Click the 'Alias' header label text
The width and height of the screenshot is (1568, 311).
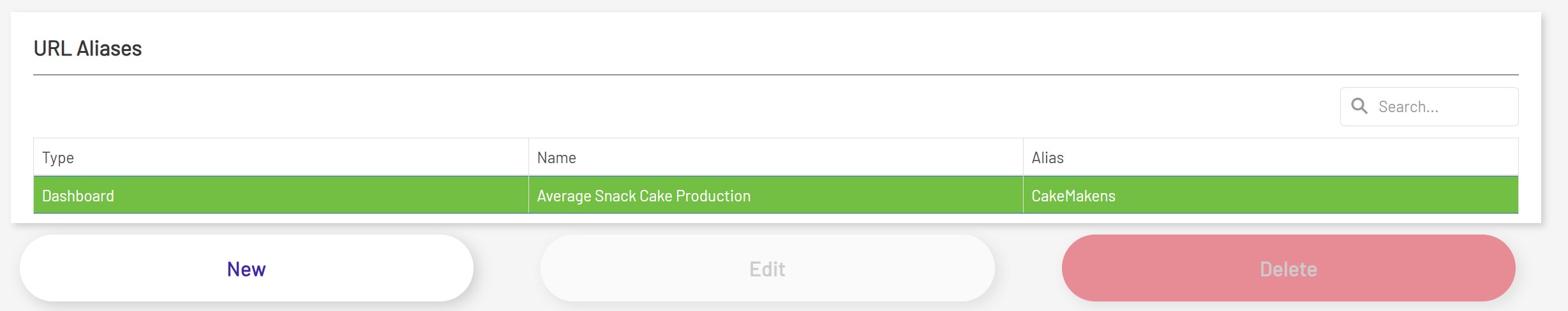coord(1047,157)
